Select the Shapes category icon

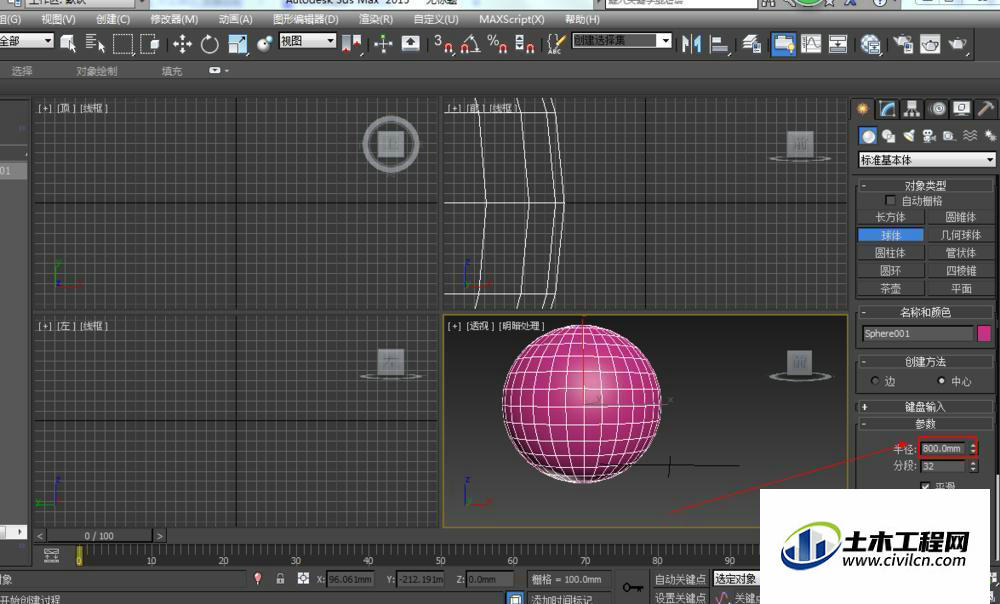coord(888,136)
